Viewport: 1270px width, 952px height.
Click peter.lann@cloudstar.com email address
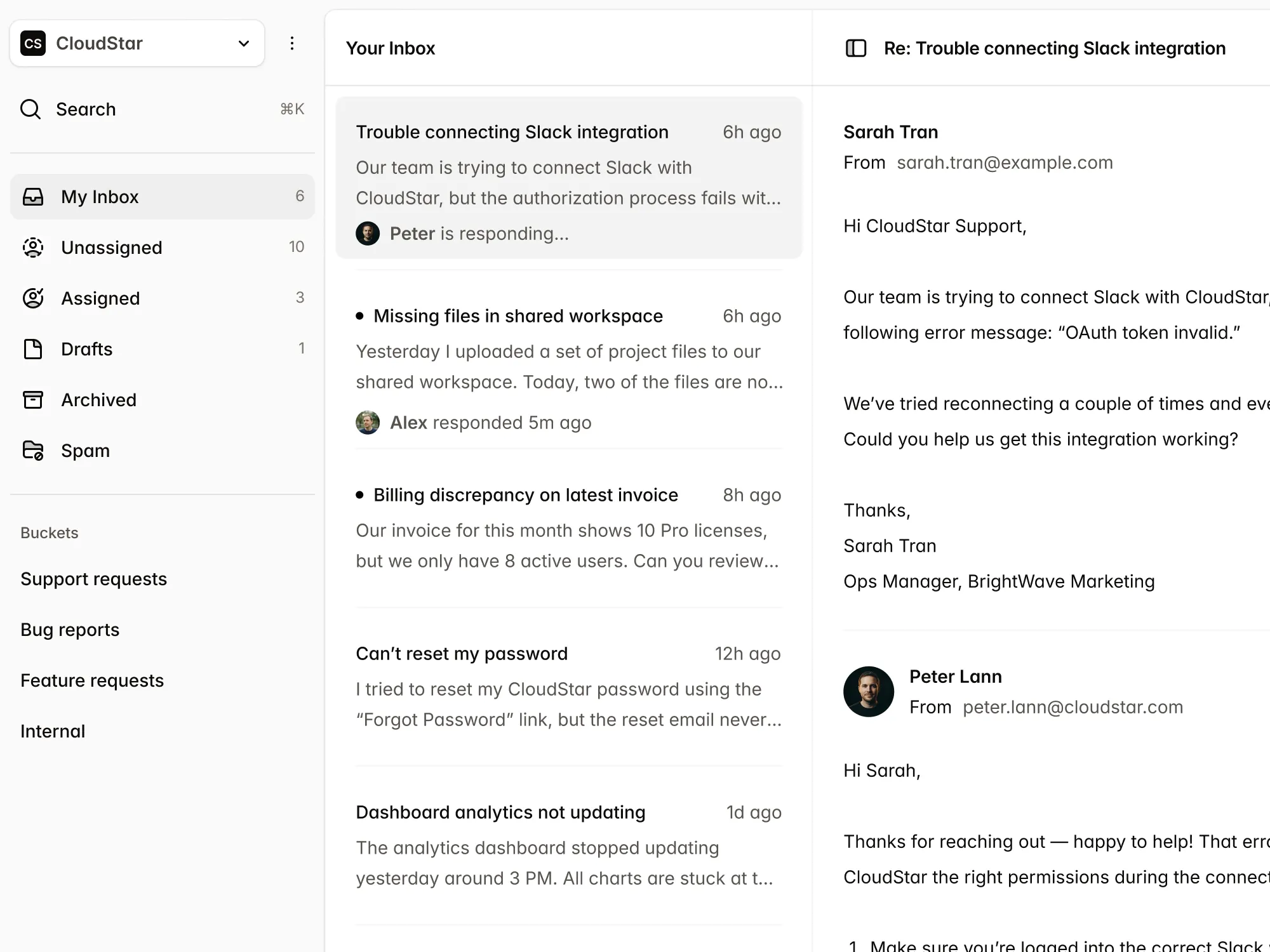pos(1073,707)
